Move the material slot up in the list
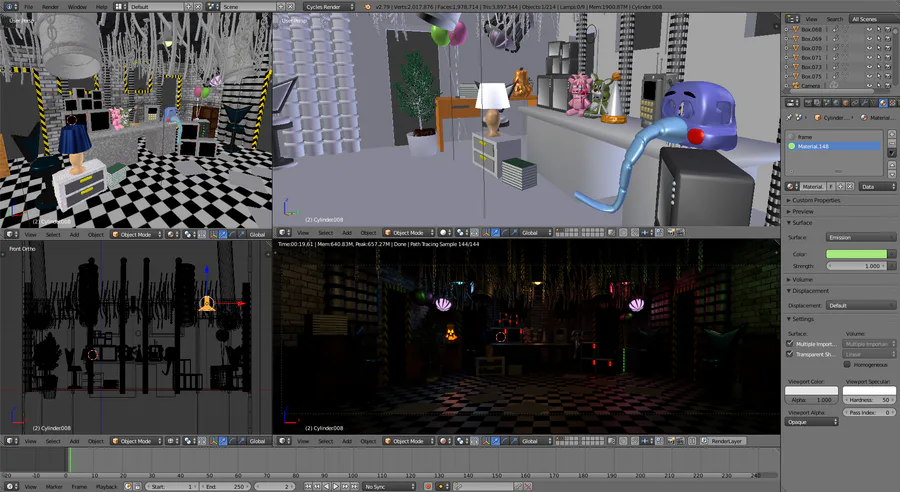The width and height of the screenshot is (900, 492). click(x=892, y=165)
